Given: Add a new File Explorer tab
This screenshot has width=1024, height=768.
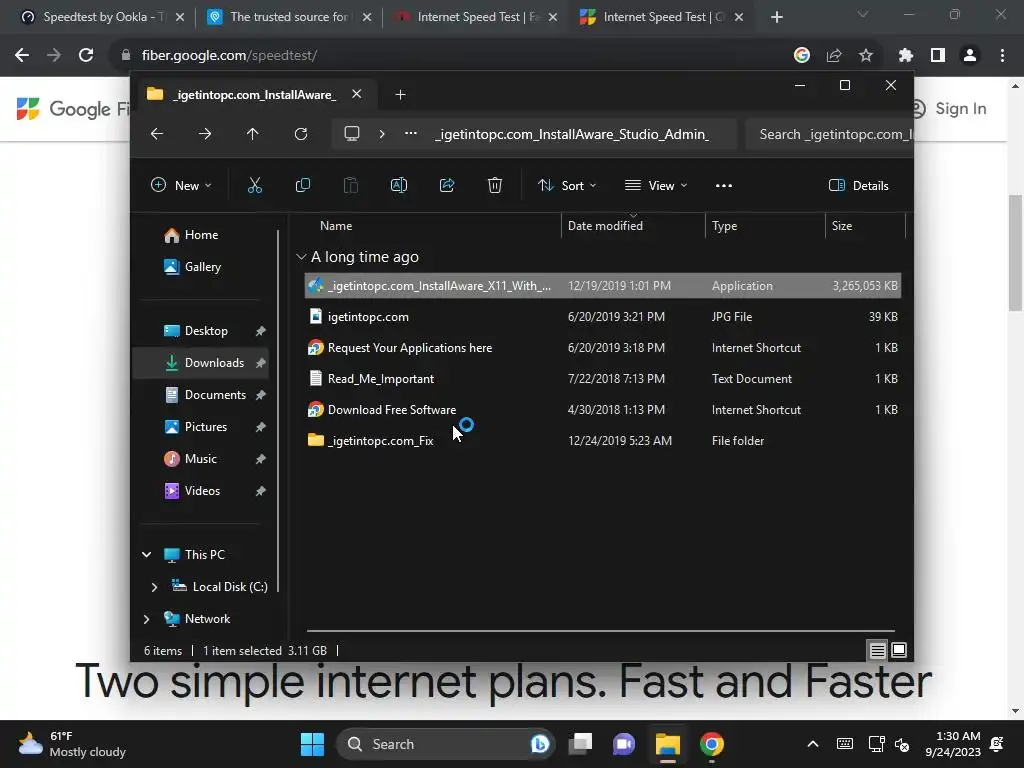Looking at the screenshot, I should 400,95.
